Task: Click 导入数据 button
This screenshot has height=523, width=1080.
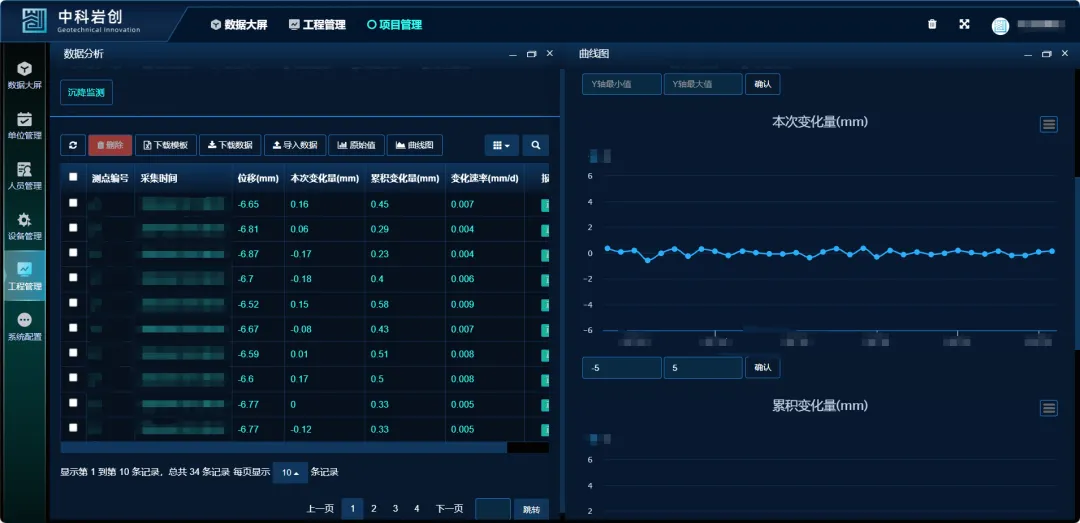Action: (x=295, y=145)
